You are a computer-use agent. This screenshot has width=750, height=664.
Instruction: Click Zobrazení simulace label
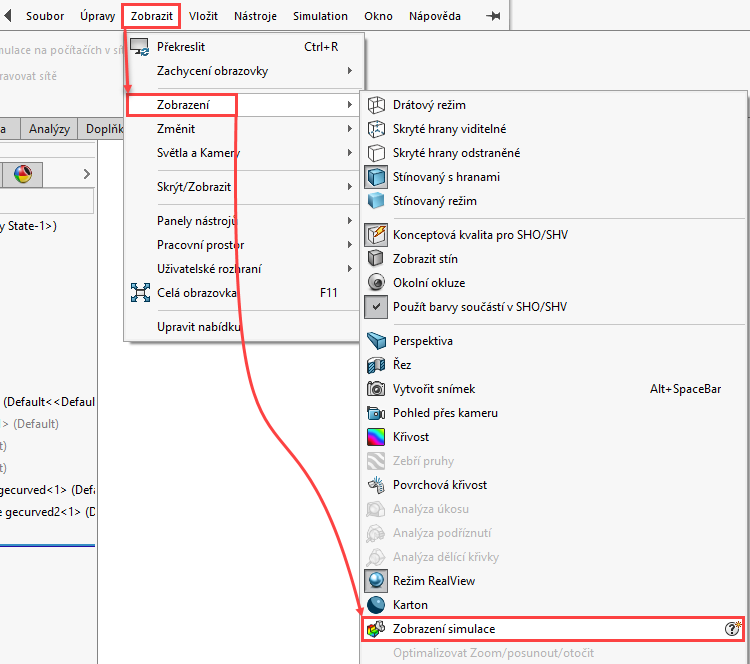tap(444, 629)
